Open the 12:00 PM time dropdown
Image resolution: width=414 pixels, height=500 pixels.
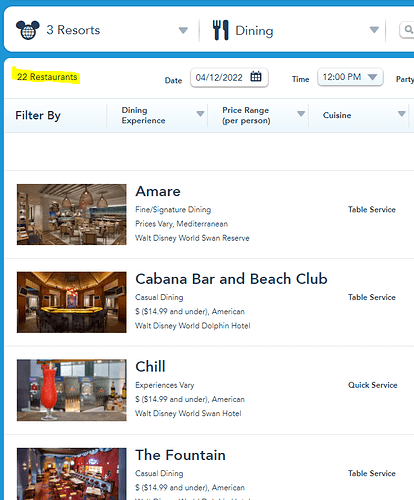[x=350, y=77]
